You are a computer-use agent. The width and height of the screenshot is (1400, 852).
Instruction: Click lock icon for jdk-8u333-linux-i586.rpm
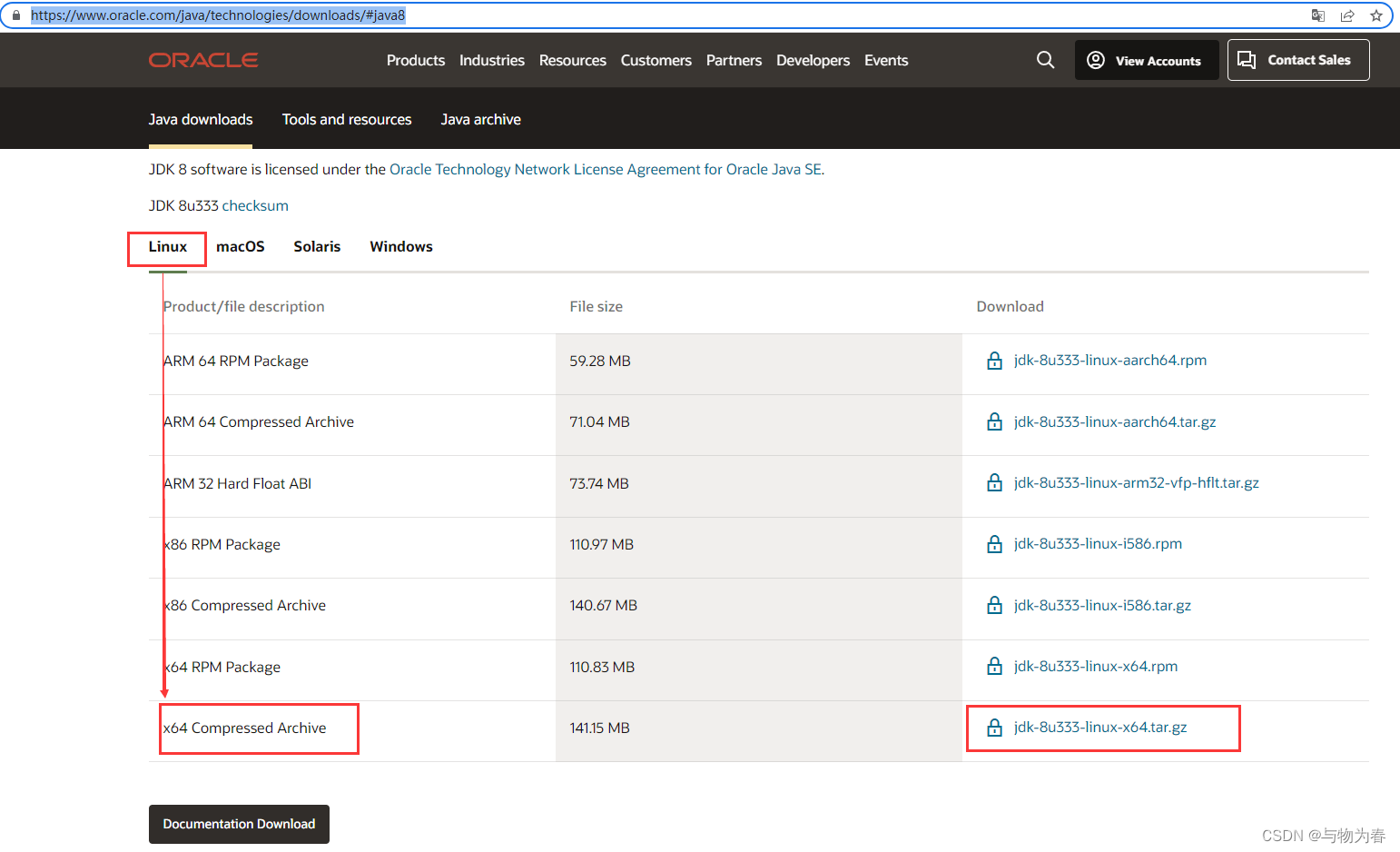[994, 544]
